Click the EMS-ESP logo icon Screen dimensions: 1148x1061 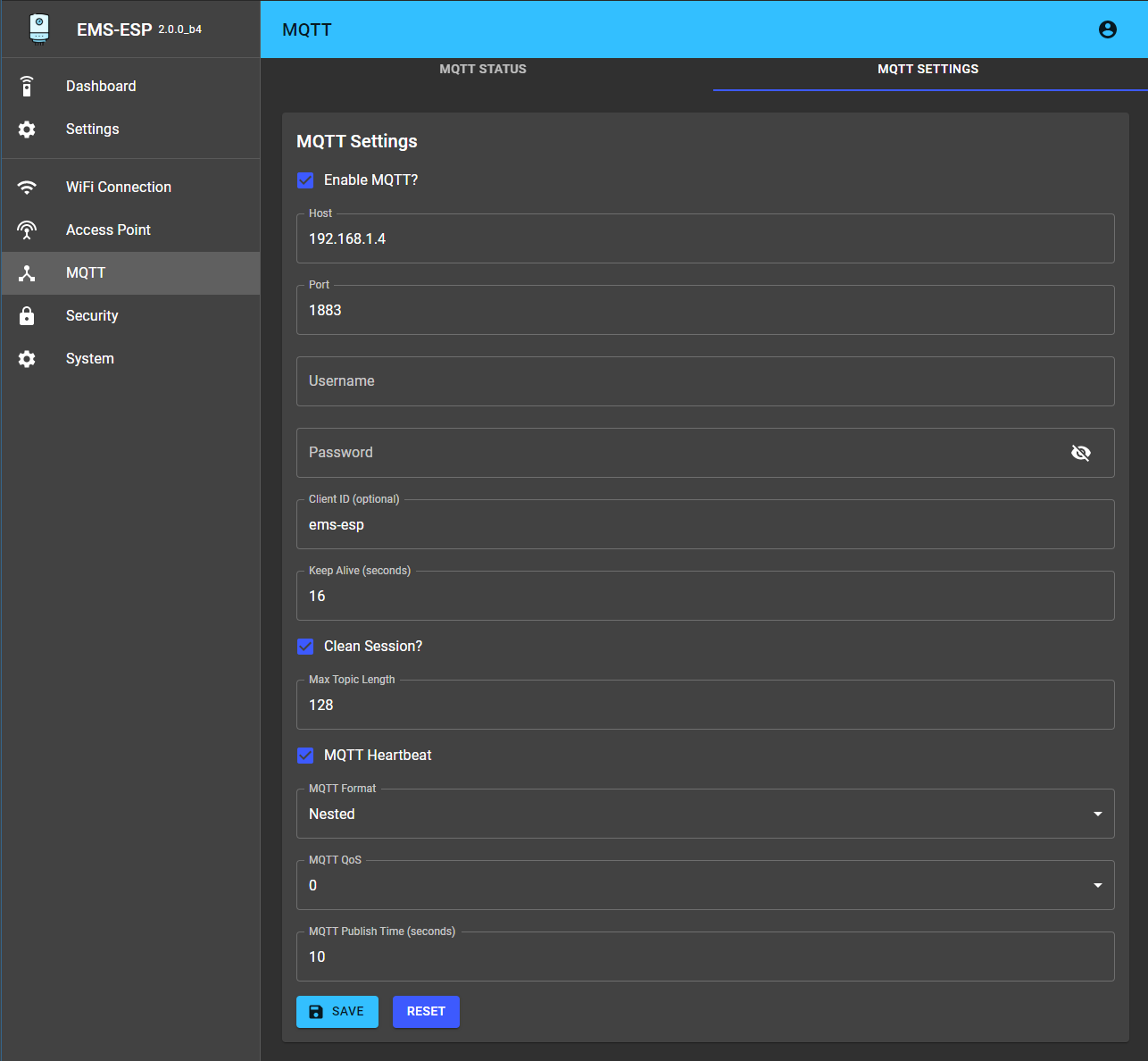pos(38,29)
